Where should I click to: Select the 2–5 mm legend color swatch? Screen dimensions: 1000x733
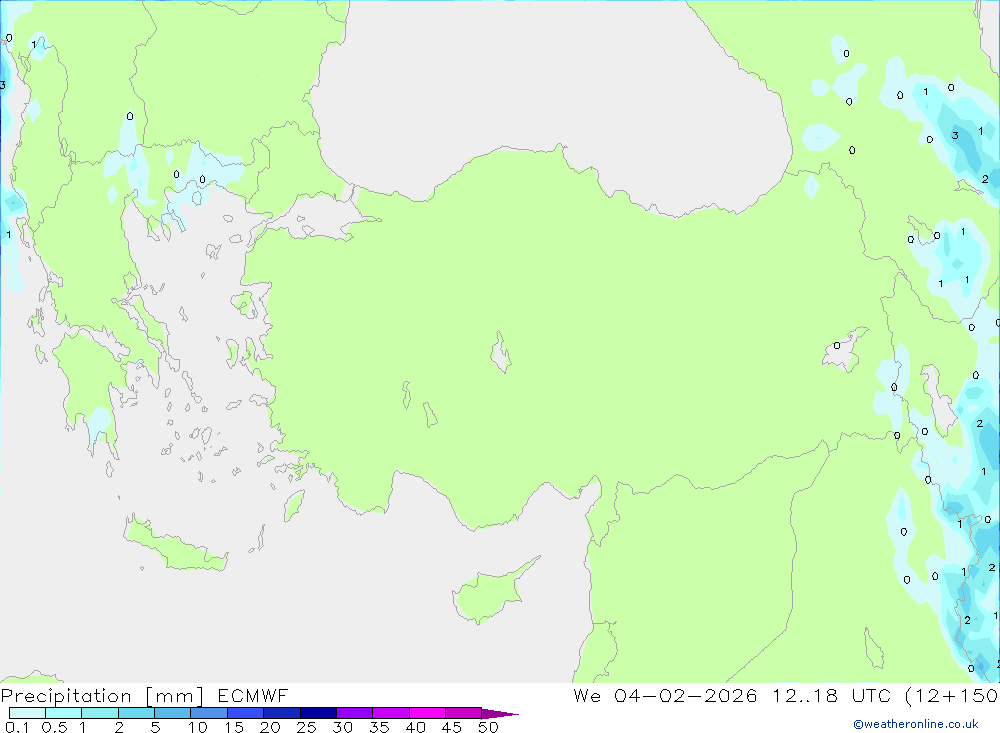click(136, 713)
